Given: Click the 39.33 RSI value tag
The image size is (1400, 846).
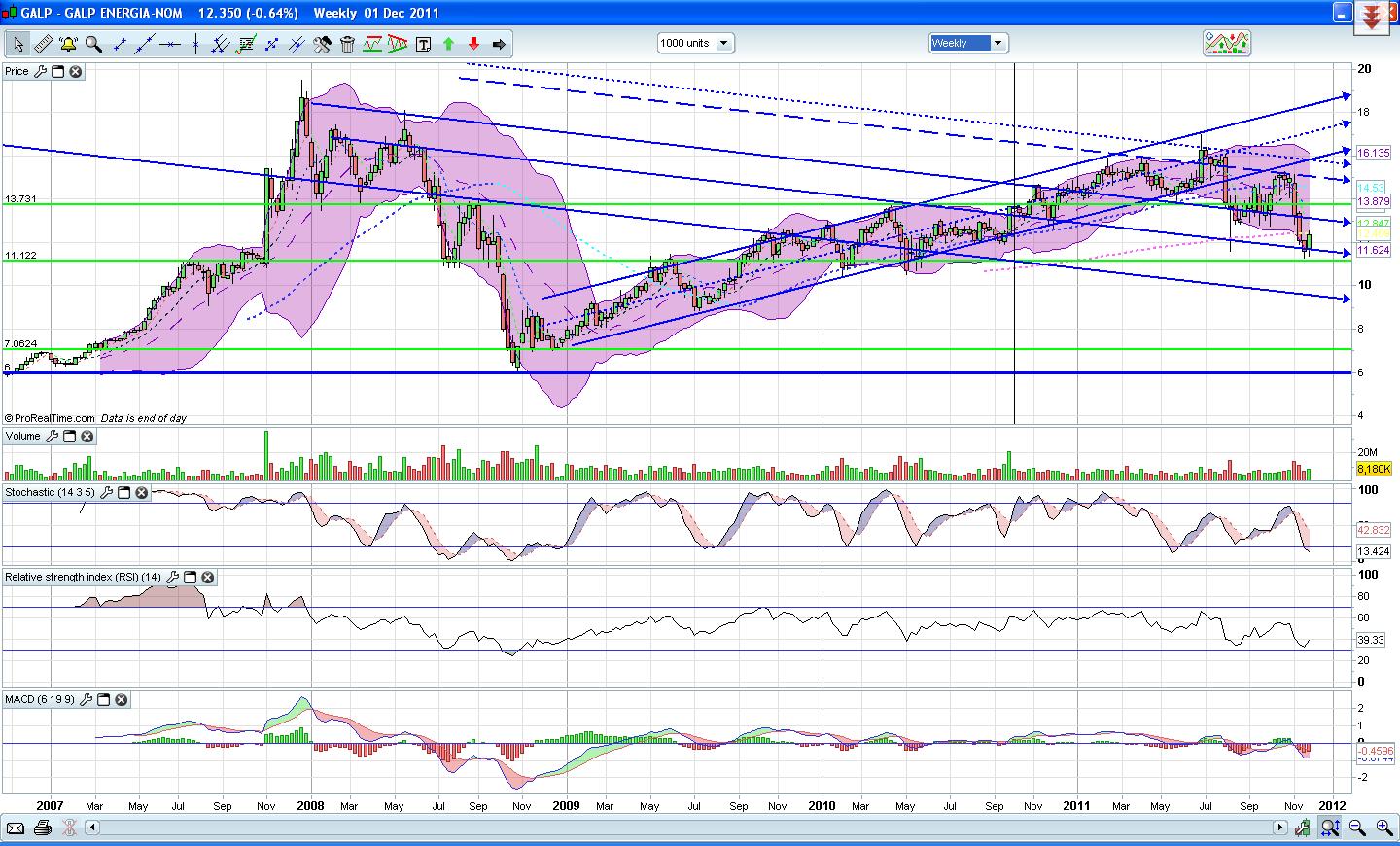Looking at the screenshot, I should (x=1371, y=640).
